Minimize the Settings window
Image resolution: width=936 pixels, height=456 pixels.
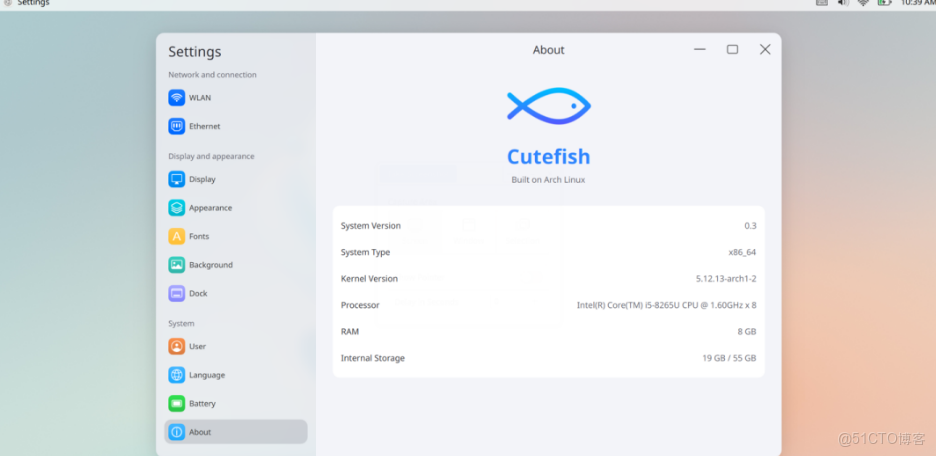click(x=700, y=50)
